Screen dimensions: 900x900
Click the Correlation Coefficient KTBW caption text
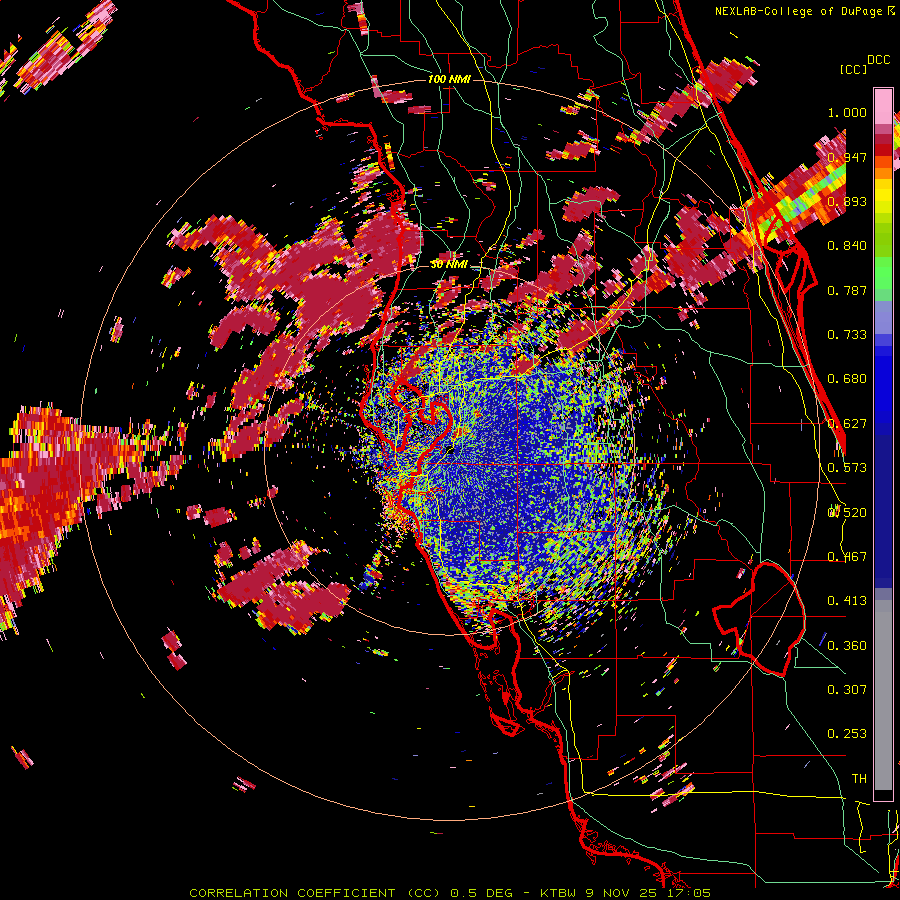pos(450,893)
